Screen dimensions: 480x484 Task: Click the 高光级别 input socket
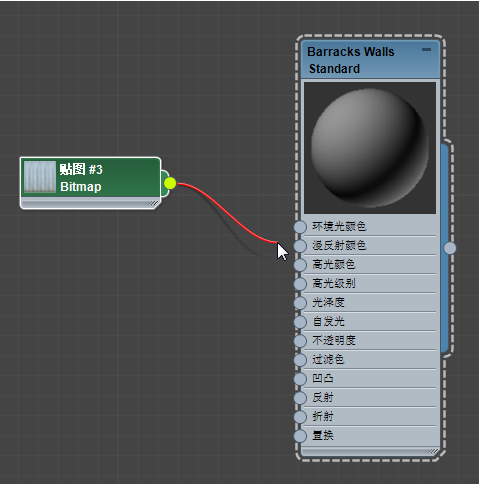(x=300, y=284)
